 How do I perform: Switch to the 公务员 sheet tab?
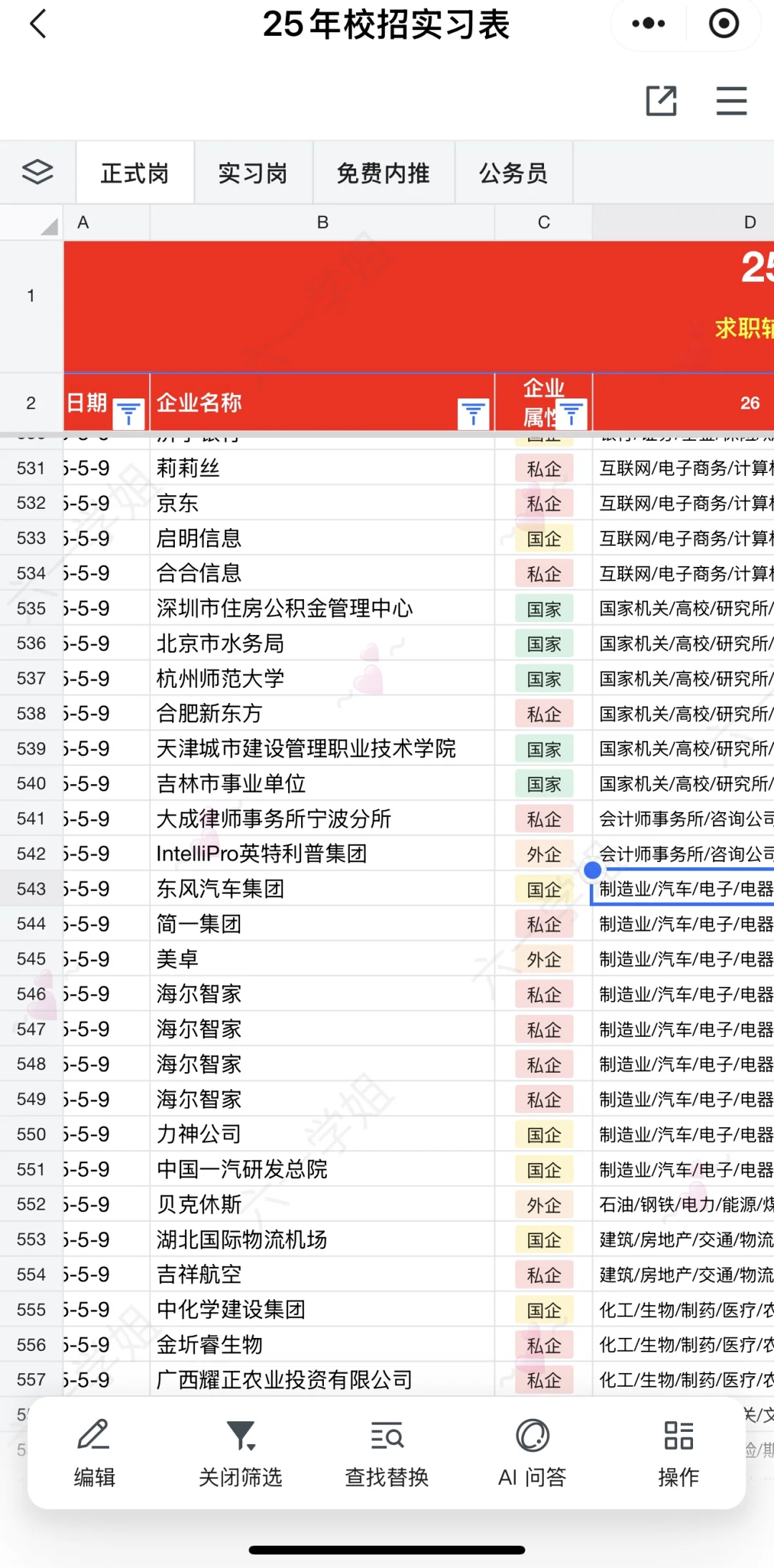click(x=514, y=173)
